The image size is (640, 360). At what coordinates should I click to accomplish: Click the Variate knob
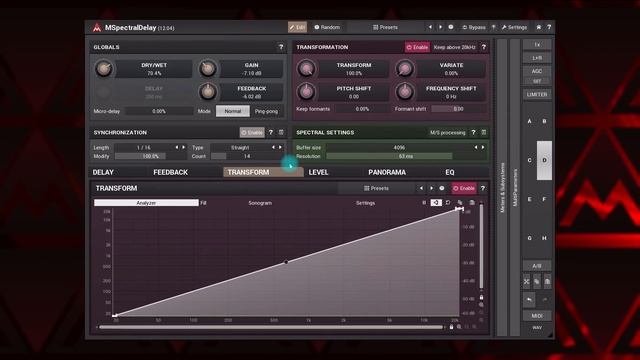[x=405, y=69]
